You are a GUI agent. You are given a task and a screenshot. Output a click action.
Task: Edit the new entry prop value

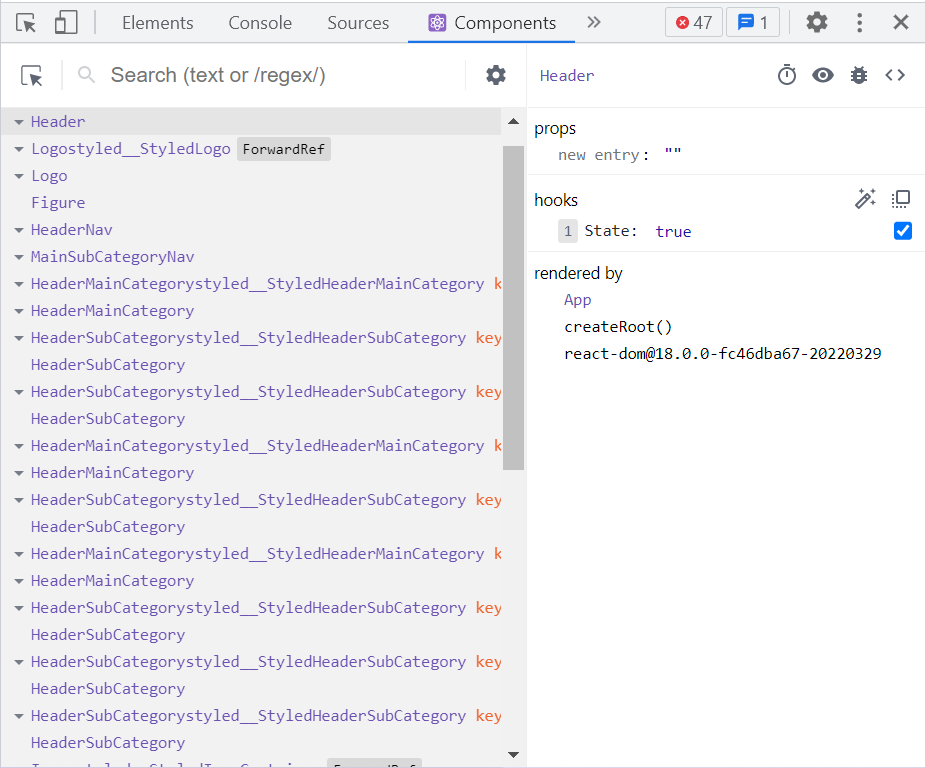pos(673,155)
